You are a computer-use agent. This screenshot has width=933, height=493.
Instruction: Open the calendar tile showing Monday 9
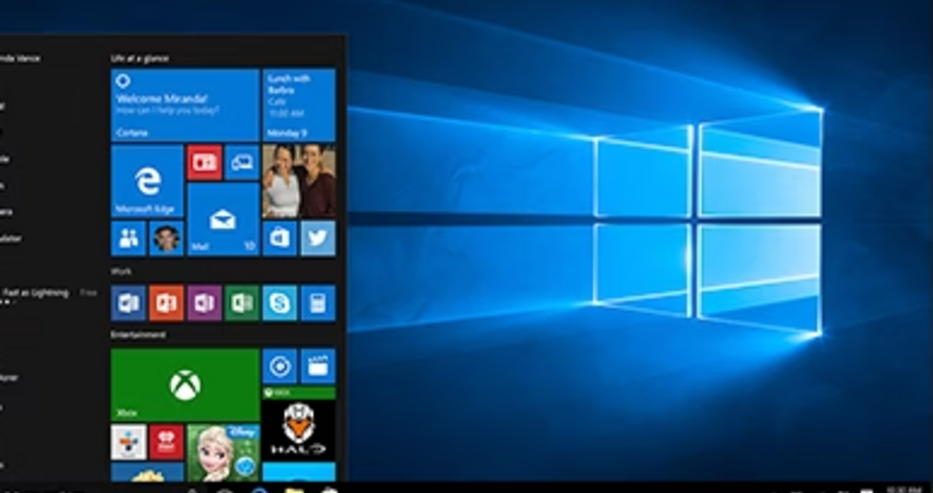point(299,105)
